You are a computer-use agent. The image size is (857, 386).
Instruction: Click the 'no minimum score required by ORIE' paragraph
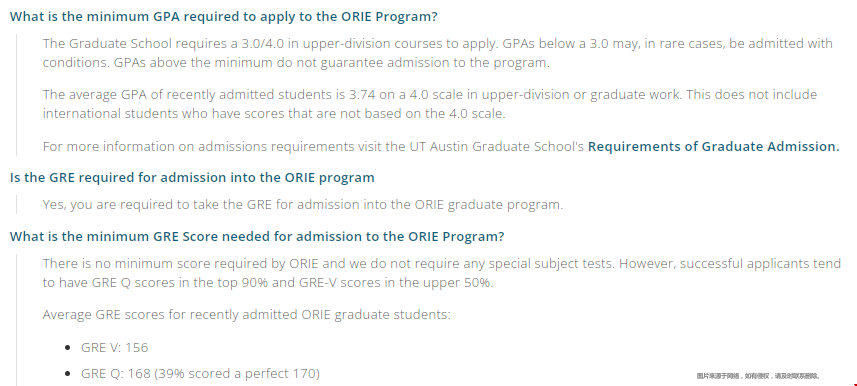[442, 273]
